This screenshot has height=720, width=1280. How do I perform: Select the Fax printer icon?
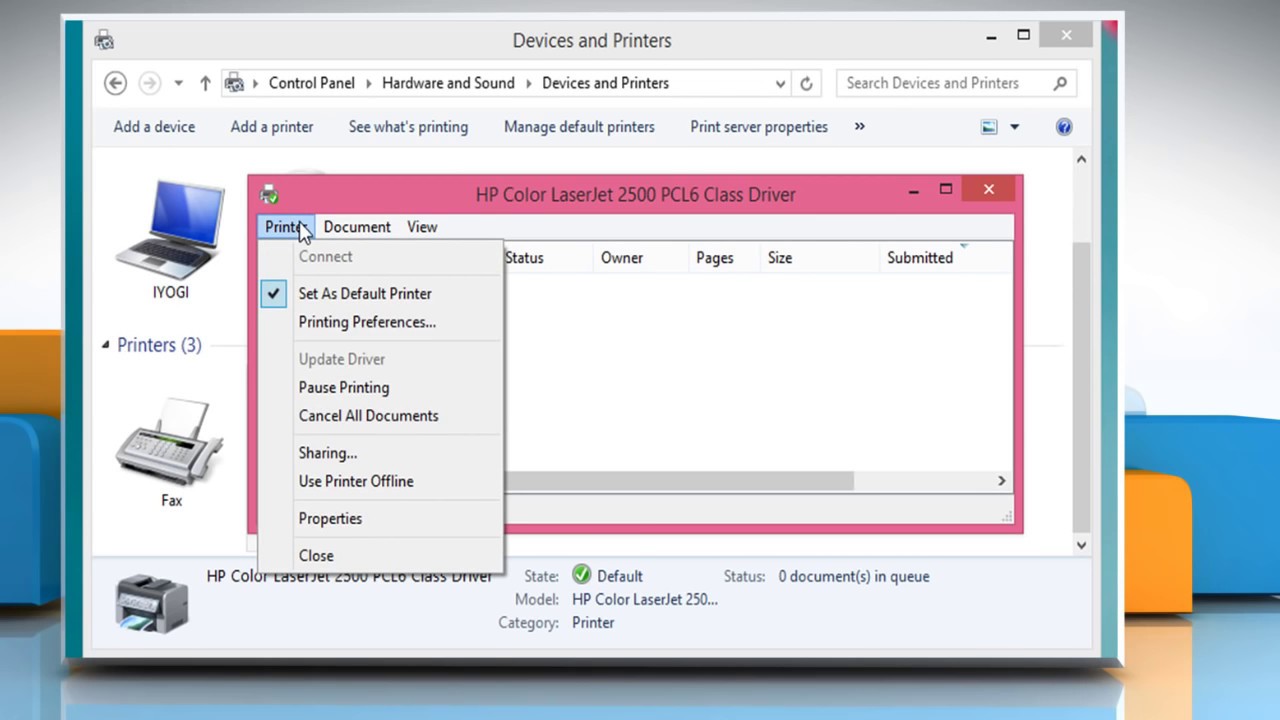pos(171,453)
